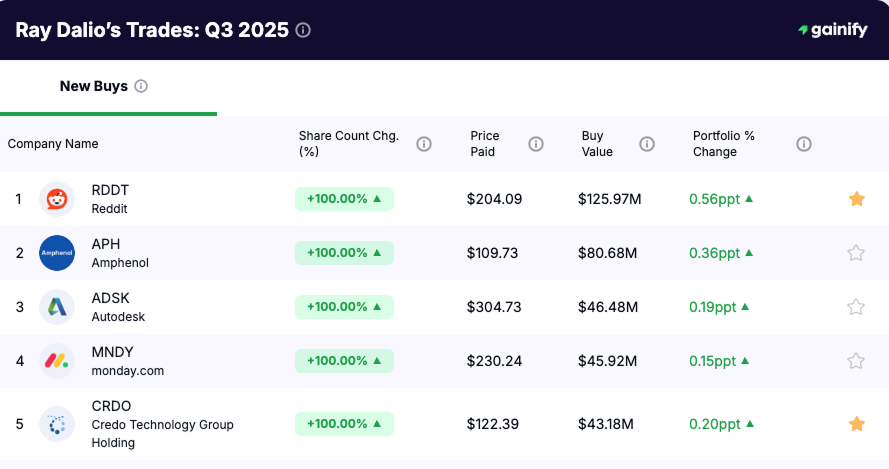Click the +100.00% badge in the ADSK row

click(344, 307)
